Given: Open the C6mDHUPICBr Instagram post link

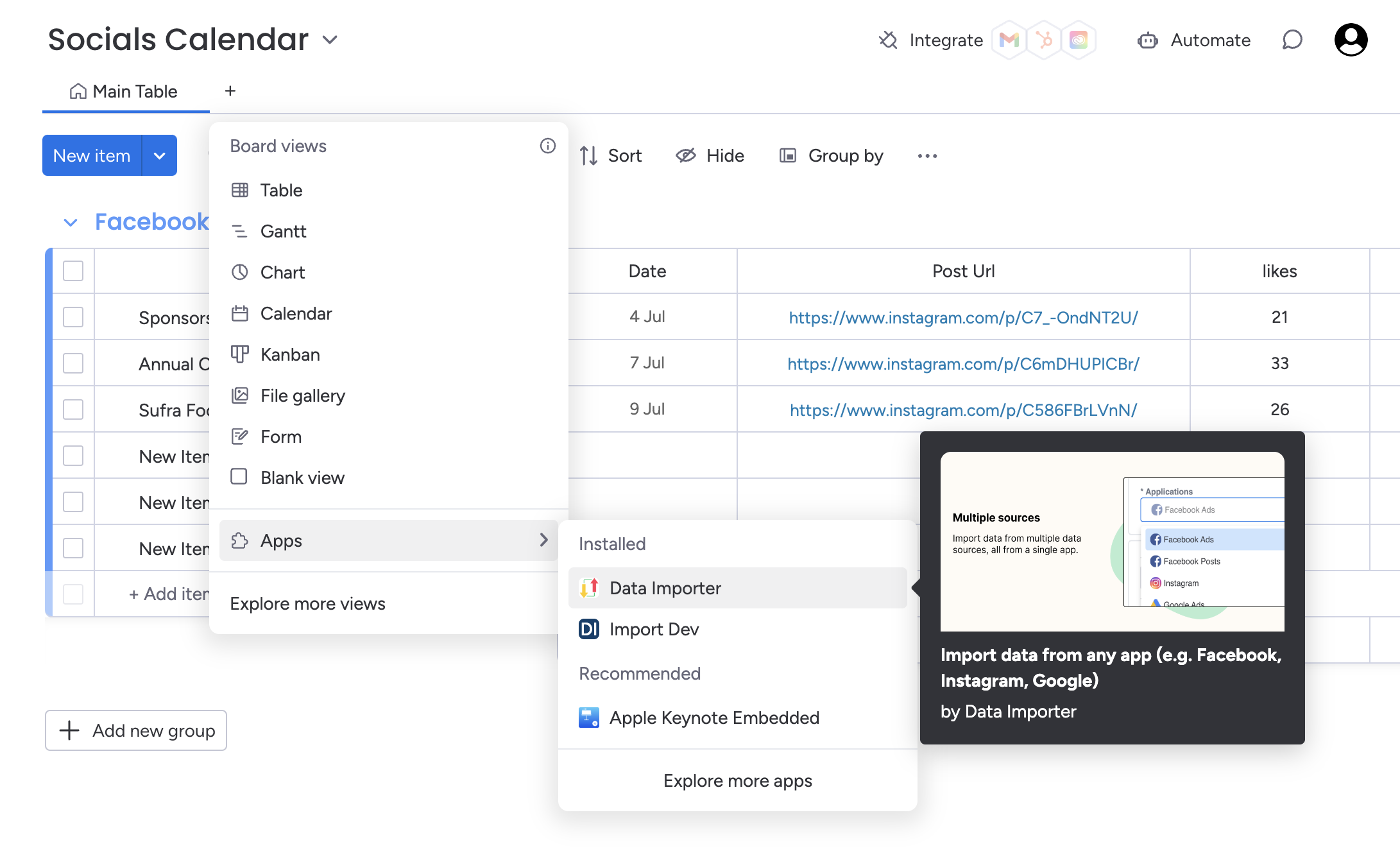Looking at the screenshot, I should tap(964, 363).
